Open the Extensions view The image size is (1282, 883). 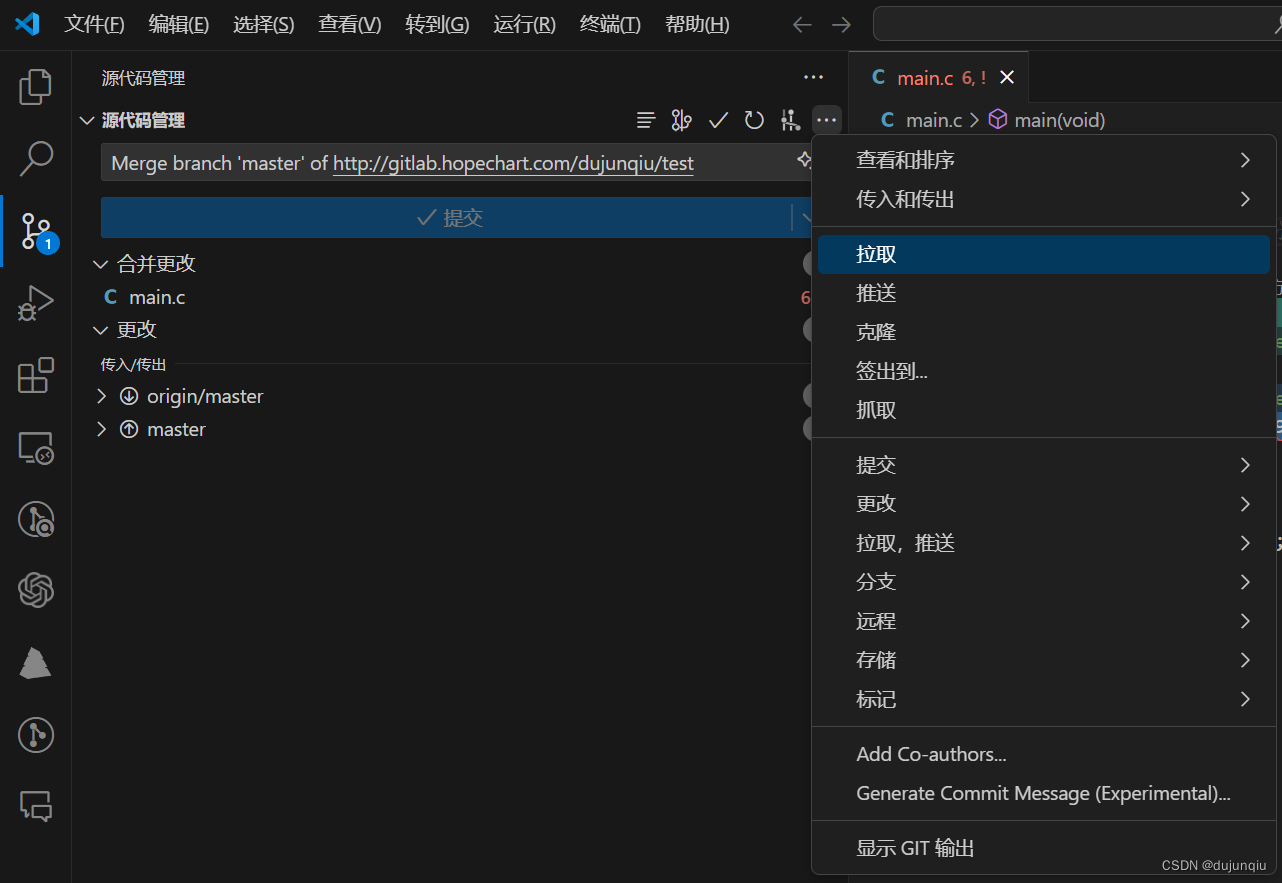pyautogui.click(x=35, y=375)
